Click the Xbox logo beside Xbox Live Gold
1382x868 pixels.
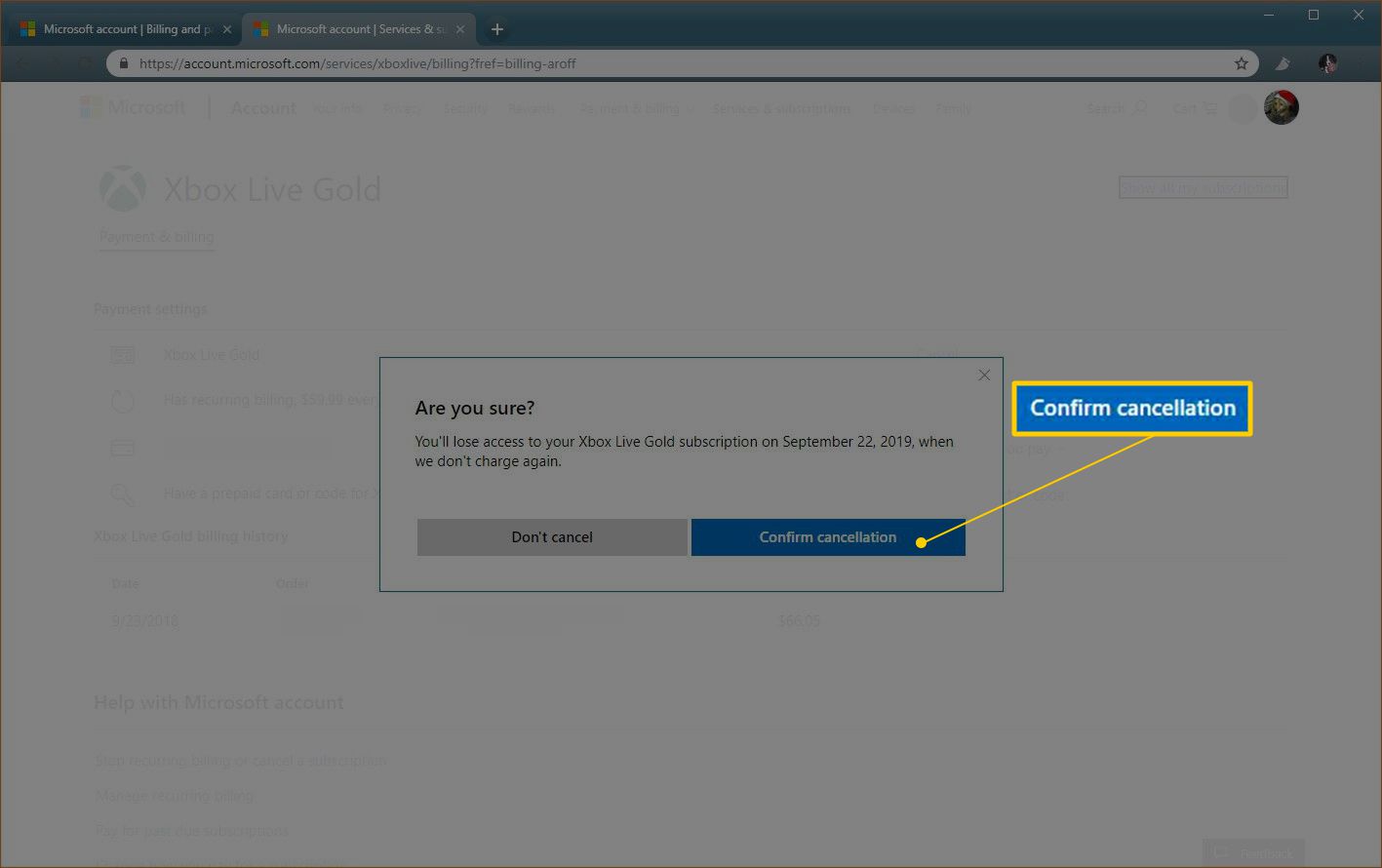tap(123, 189)
